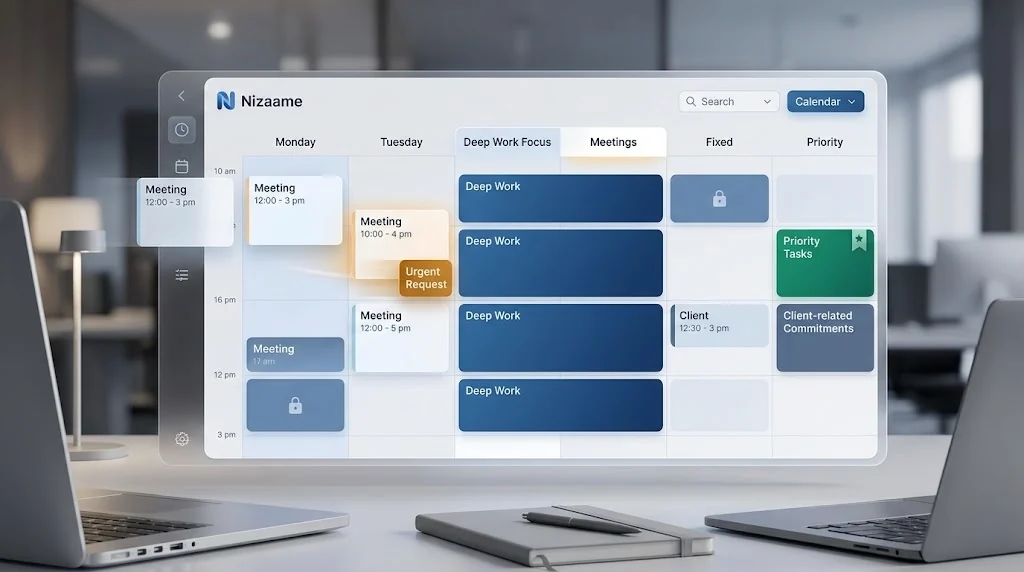Open Monday Meeting 17 am block
This screenshot has width=1024, height=572.
[295, 355]
